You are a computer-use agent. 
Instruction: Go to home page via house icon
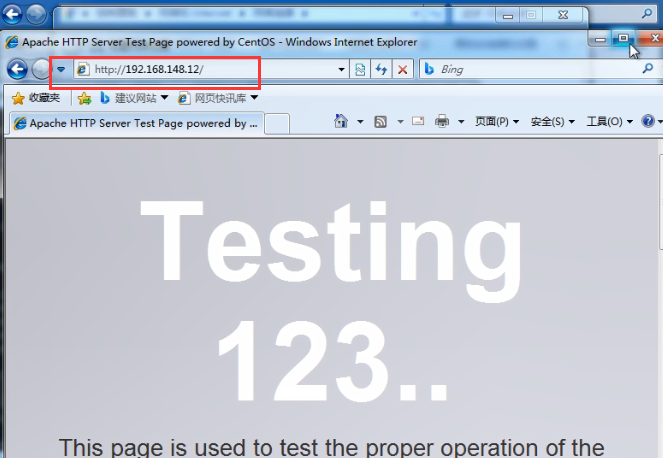341,121
